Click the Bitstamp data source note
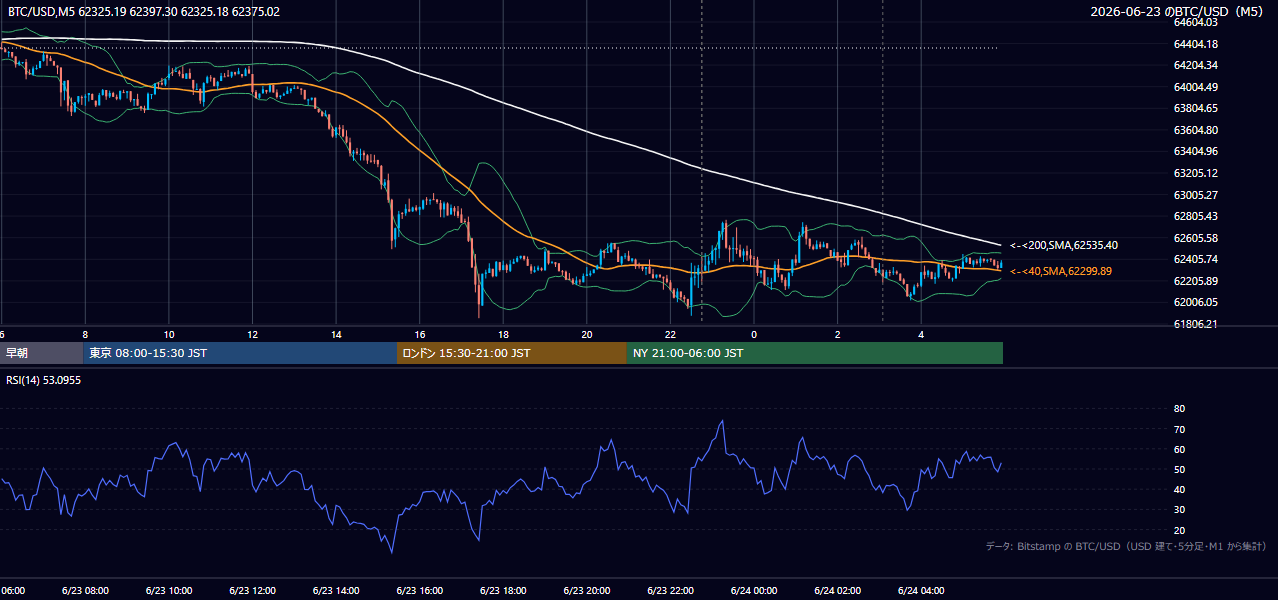 point(1126,546)
